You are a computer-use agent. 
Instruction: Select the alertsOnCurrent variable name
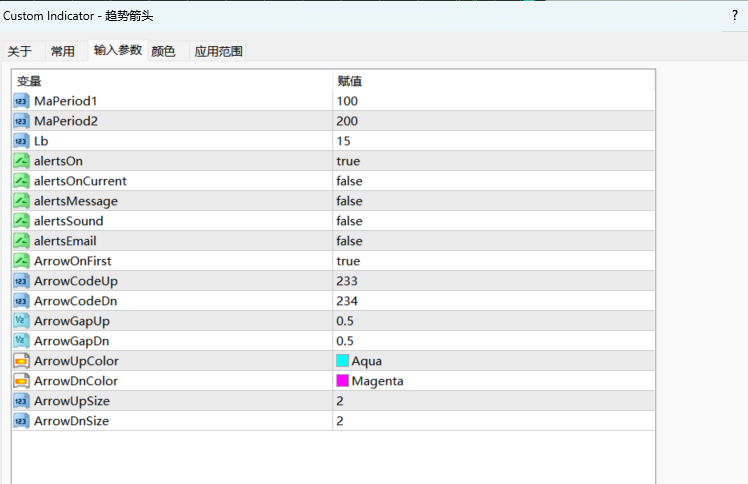(x=80, y=181)
